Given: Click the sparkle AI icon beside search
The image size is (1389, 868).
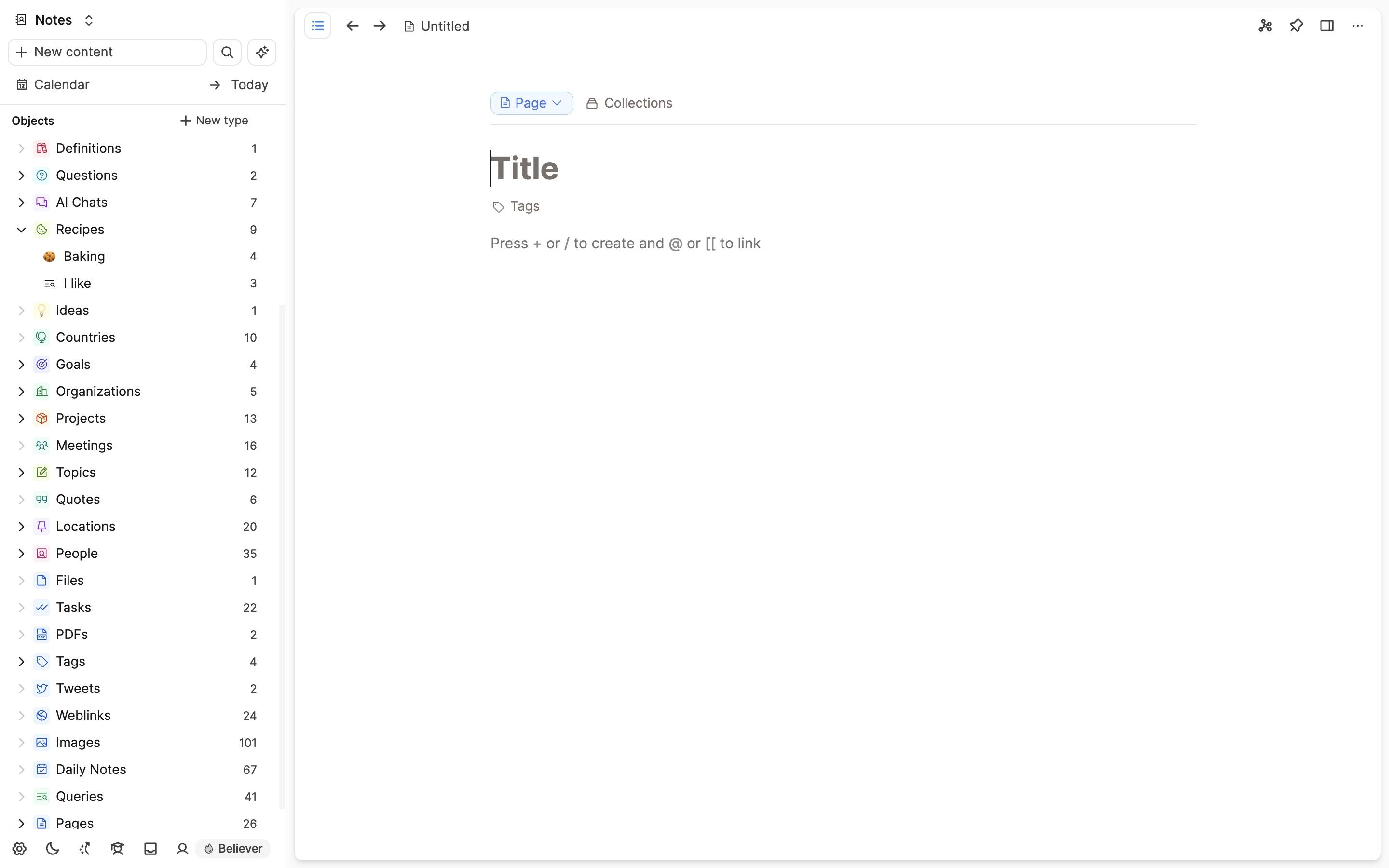Looking at the screenshot, I should [262, 52].
